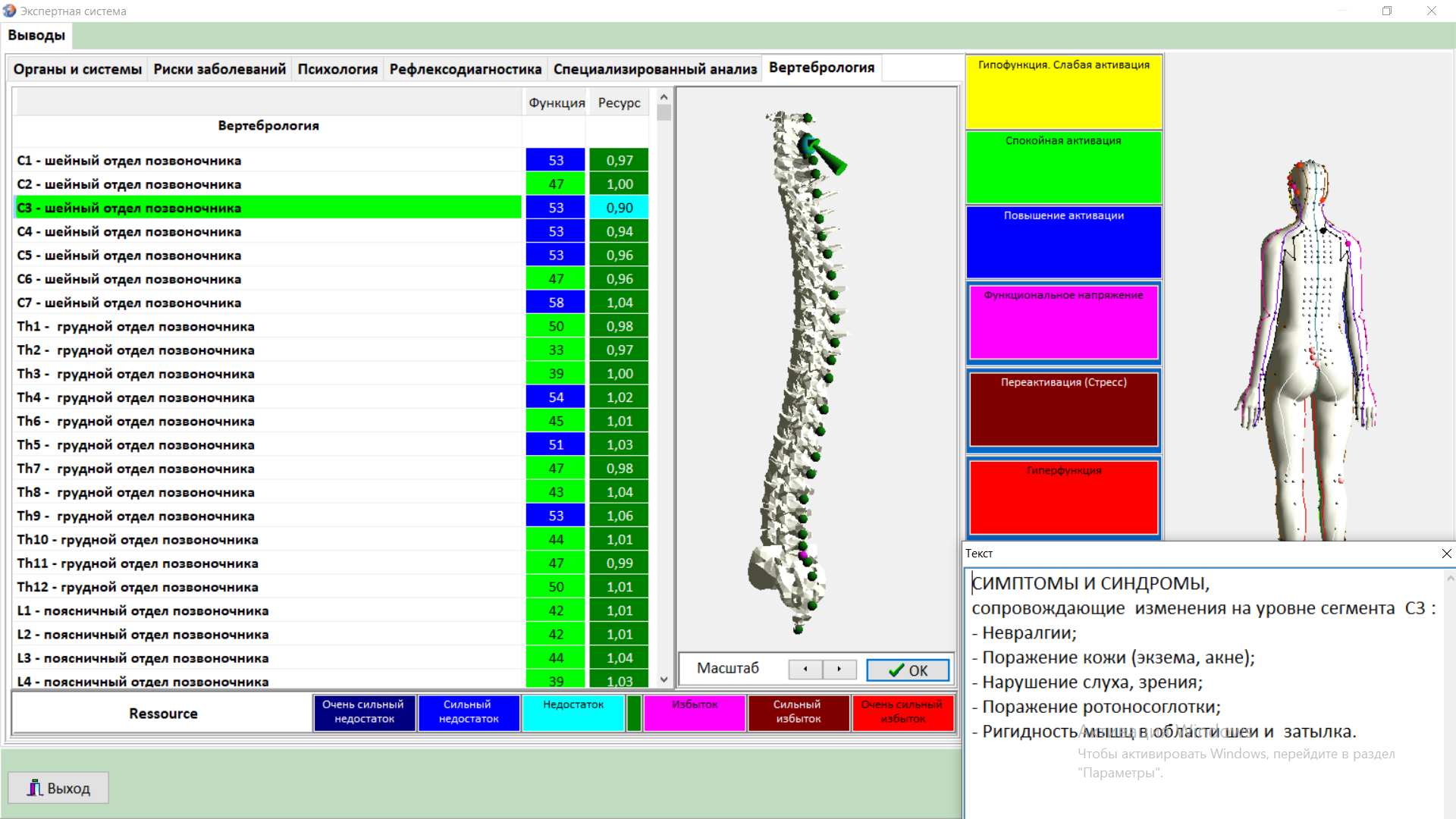Open the Психология tab
Image resolution: width=1456 pixels, height=819 pixels.
[x=337, y=69]
